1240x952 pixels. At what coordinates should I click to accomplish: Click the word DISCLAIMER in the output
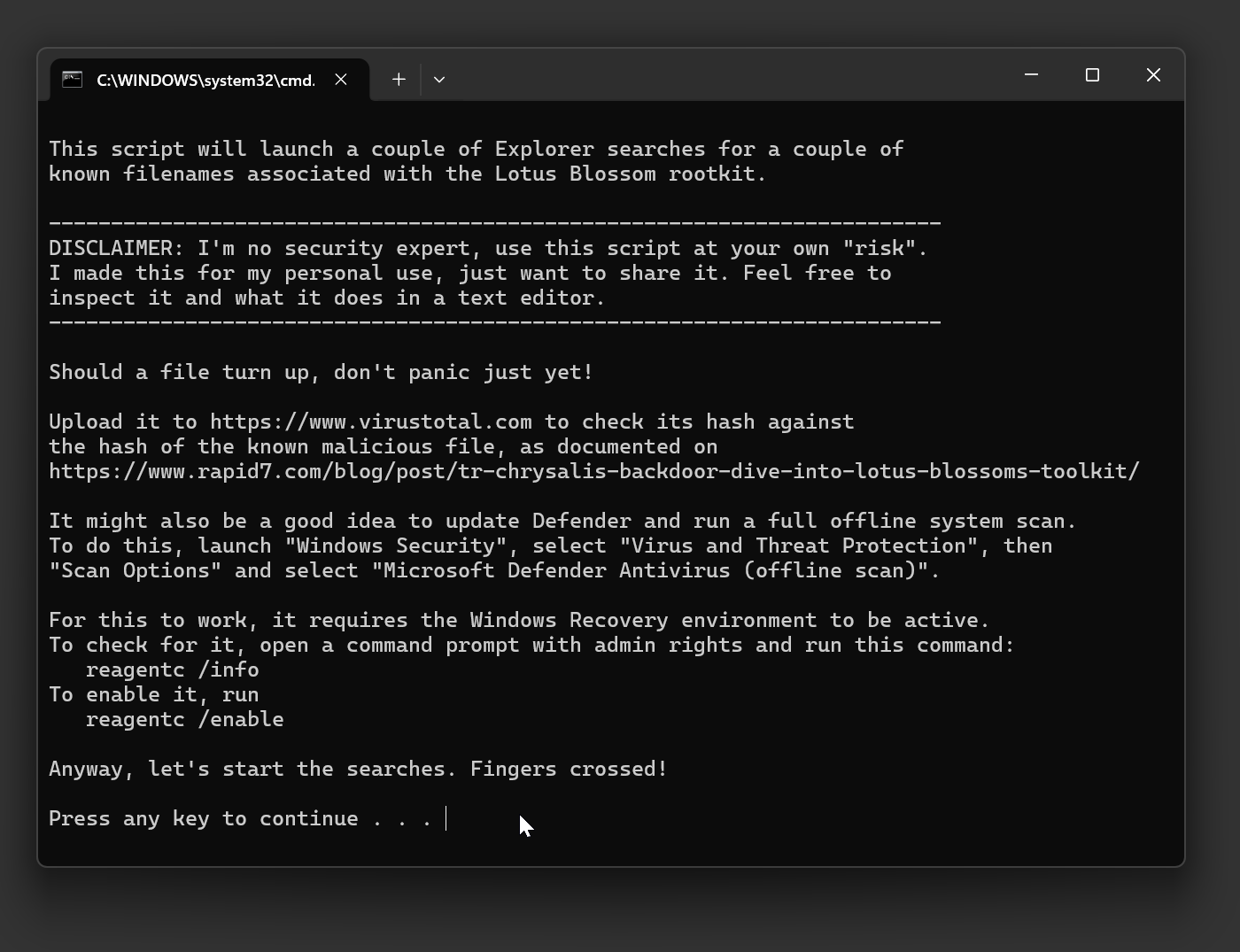(x=110, y=248)
